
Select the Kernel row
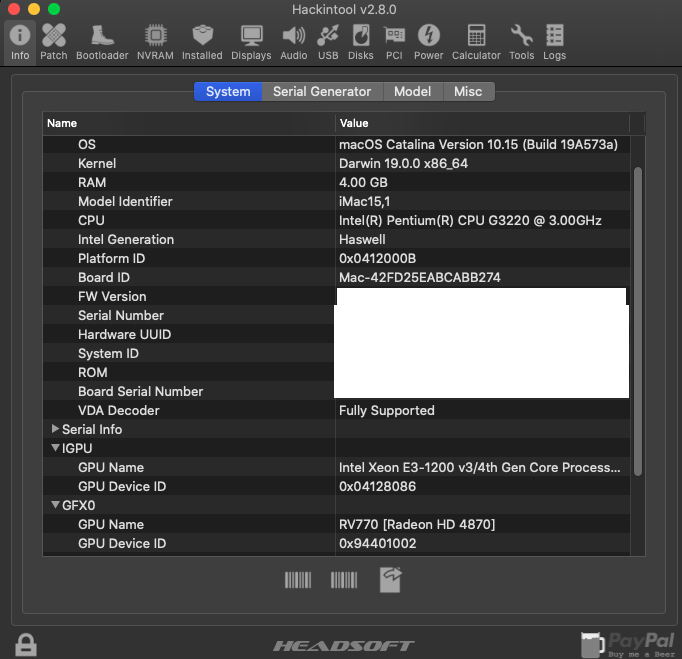pyautogui.click(x=336, y=164)
